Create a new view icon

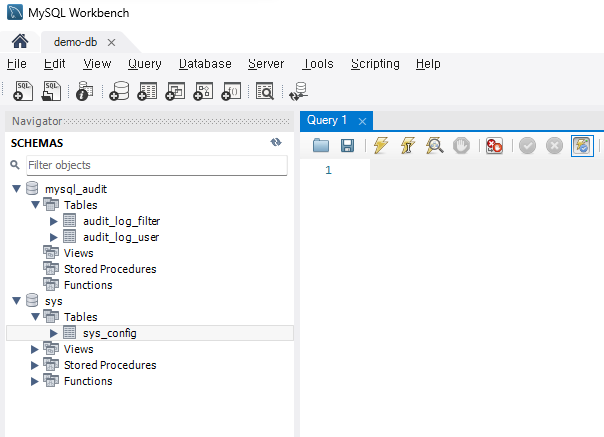[175, 91]
